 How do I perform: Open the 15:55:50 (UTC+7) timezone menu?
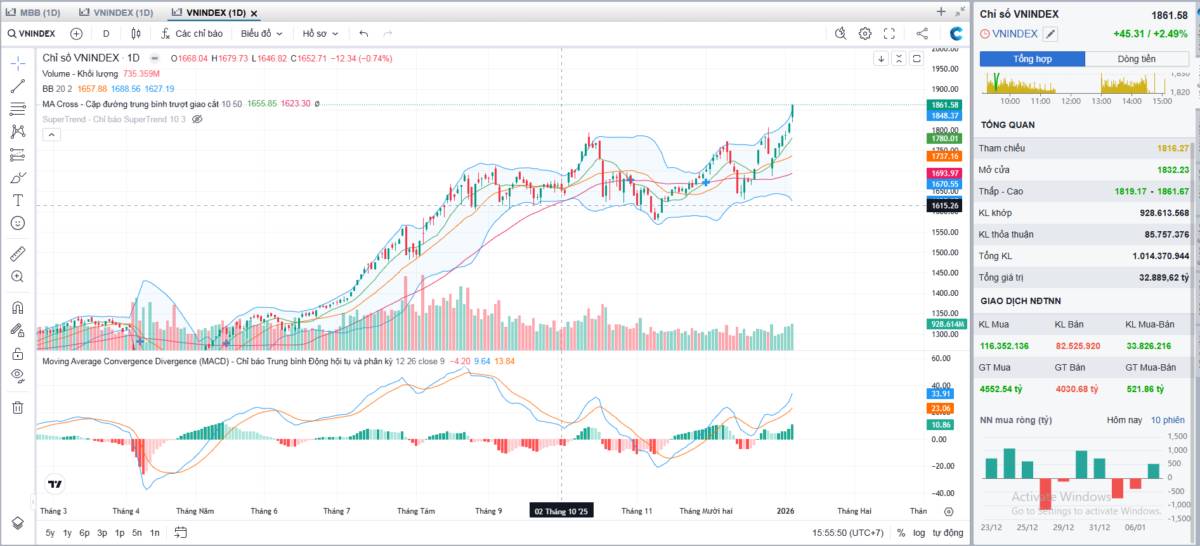[x=848, y=532]
